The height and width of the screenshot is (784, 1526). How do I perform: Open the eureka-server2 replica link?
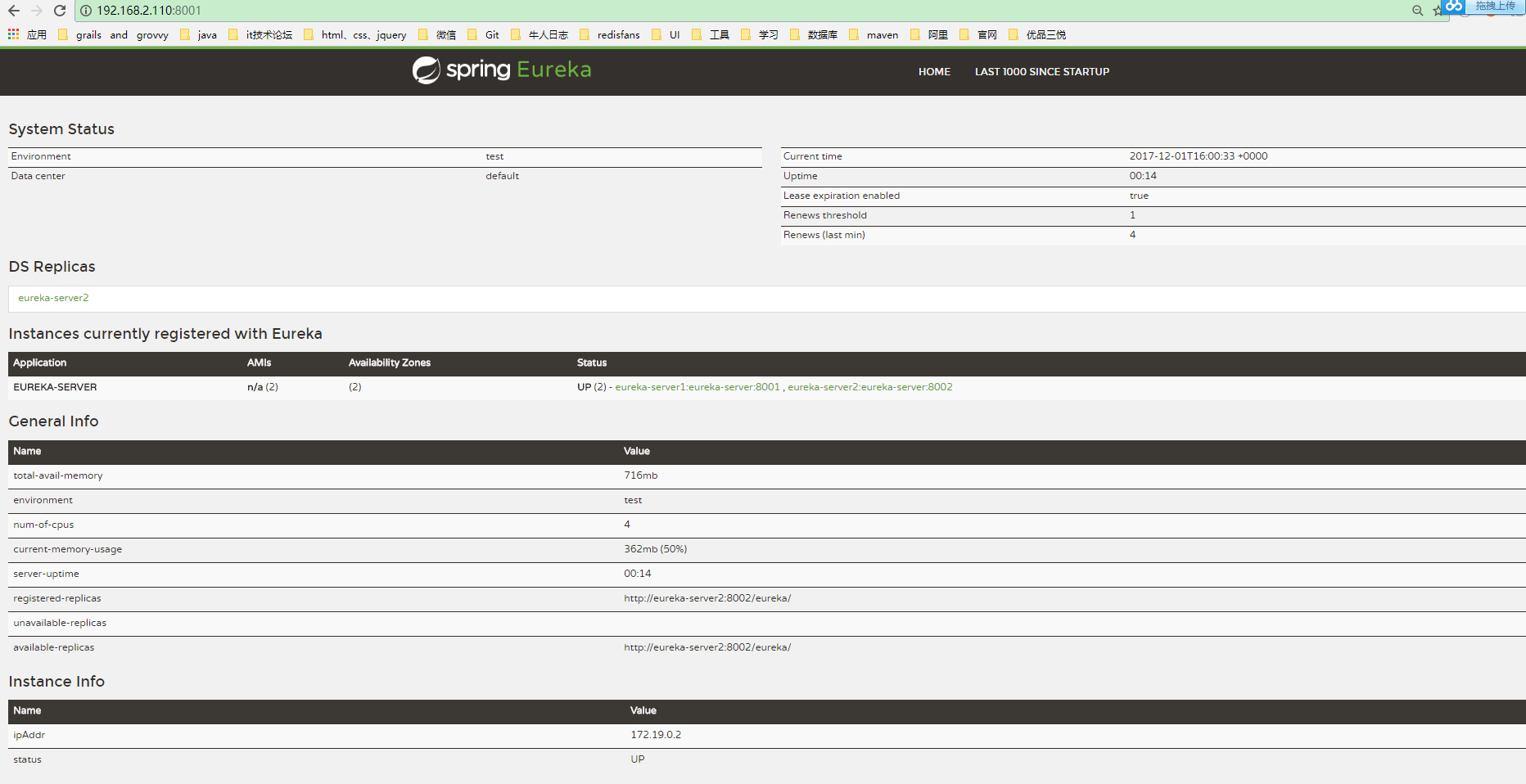(x=53, y=298)
